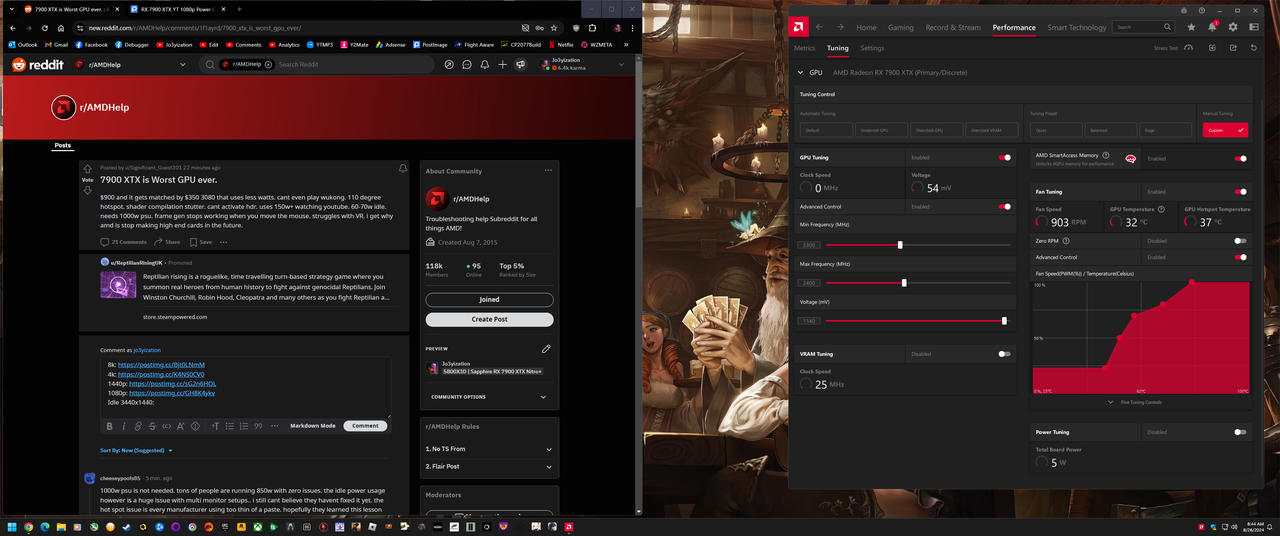
Task: Enable Power Tuning switch
Action: click(x=1240, y=432)
